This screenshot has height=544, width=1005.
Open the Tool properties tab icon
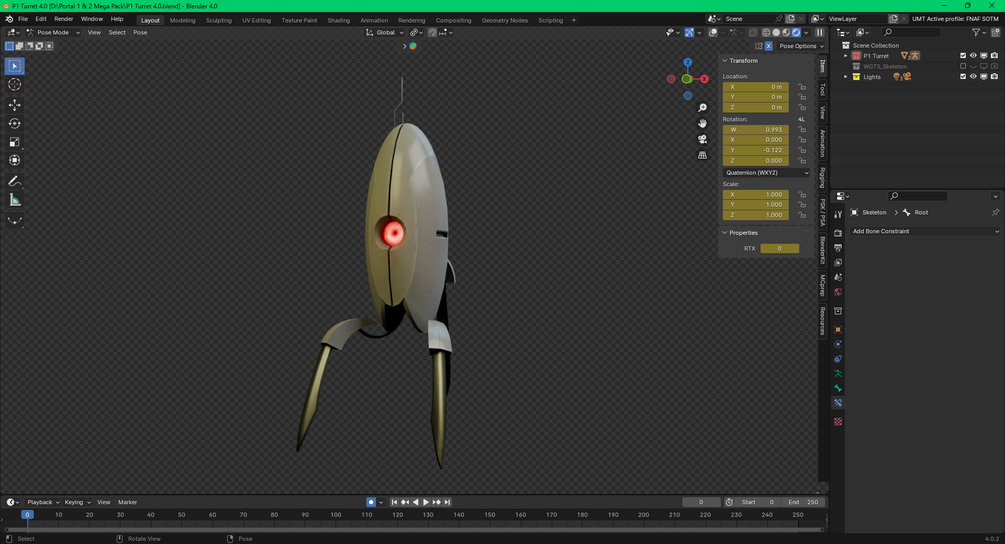coord(838,215)
